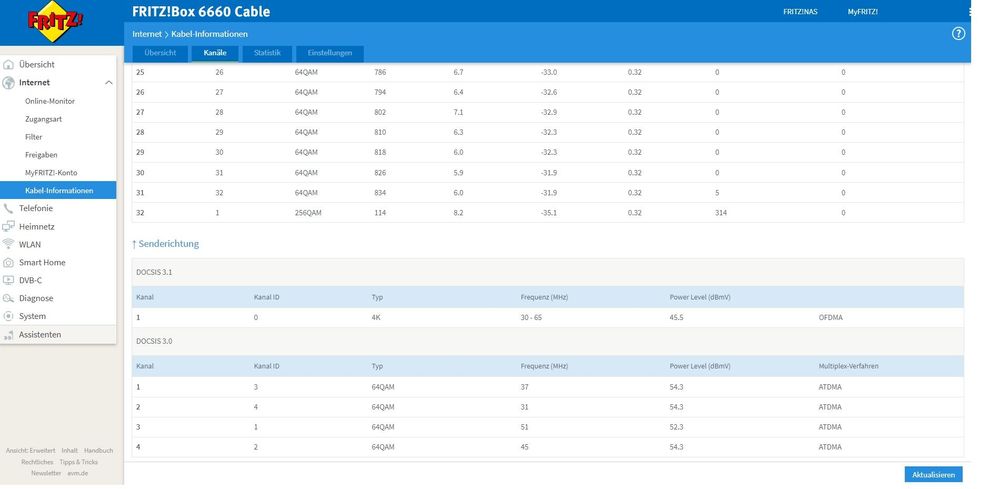
Task: Open the Tipps & Tricks link
Action: pyautogui.click(x=78, y=462)
